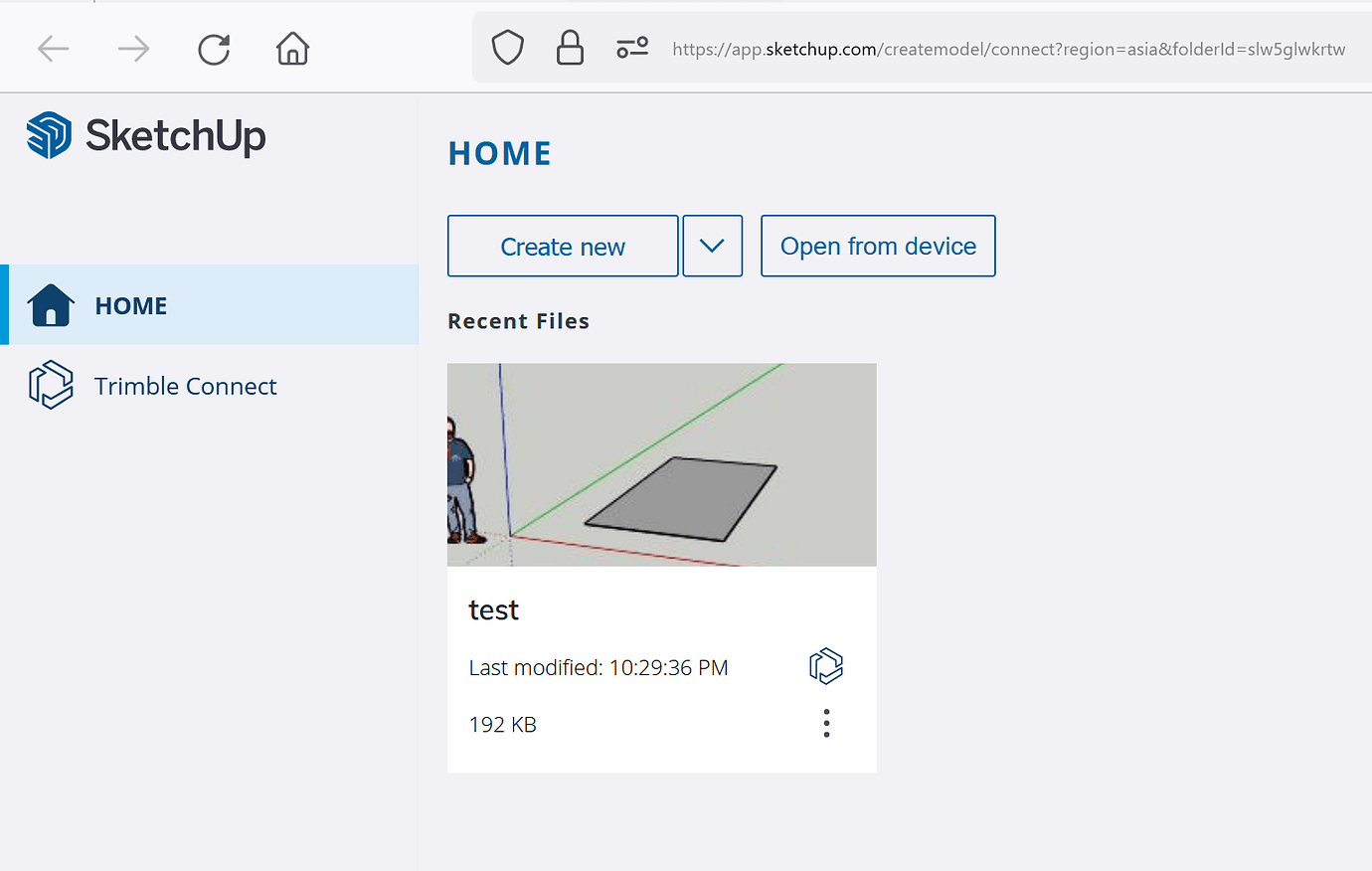Go to Trimble Connect from the sidebar
The height and width of the screenshot is (871, 1372).
[185, 386]
